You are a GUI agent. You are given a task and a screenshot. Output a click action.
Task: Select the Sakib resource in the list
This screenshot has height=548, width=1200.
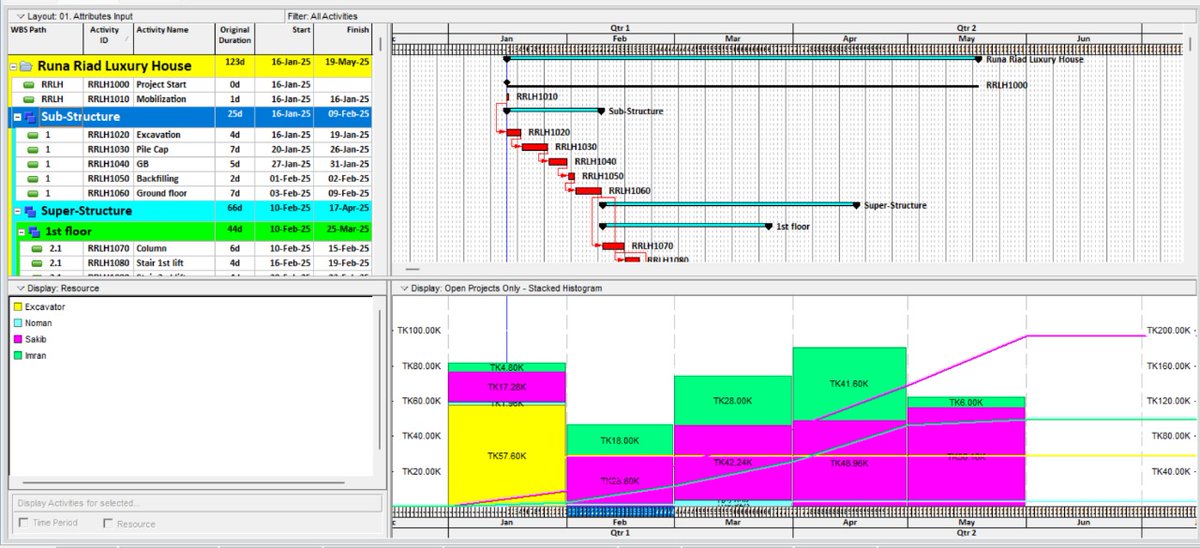38,339
